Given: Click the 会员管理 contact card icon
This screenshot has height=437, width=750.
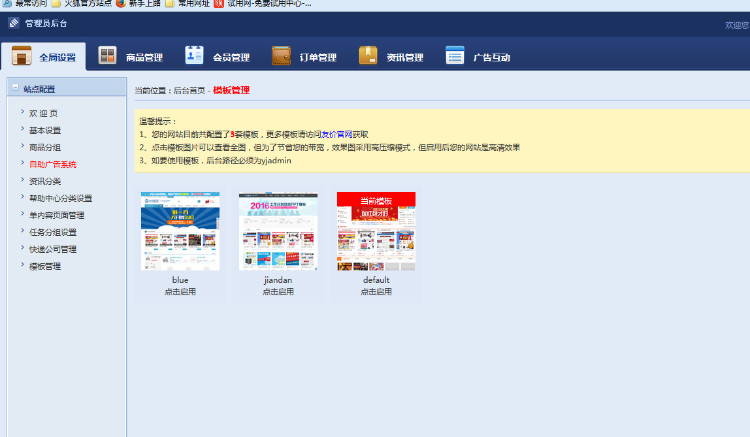Looking at the screenshot, I should (x=194, y=55).
